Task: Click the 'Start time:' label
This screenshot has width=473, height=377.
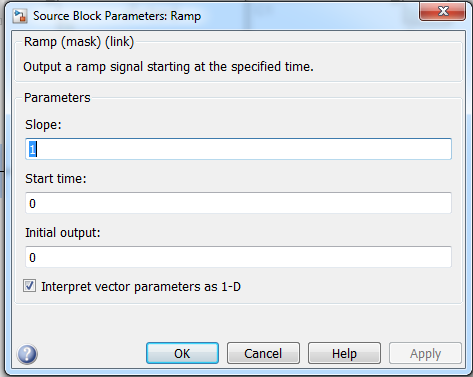Action: (x=56, y=179)
